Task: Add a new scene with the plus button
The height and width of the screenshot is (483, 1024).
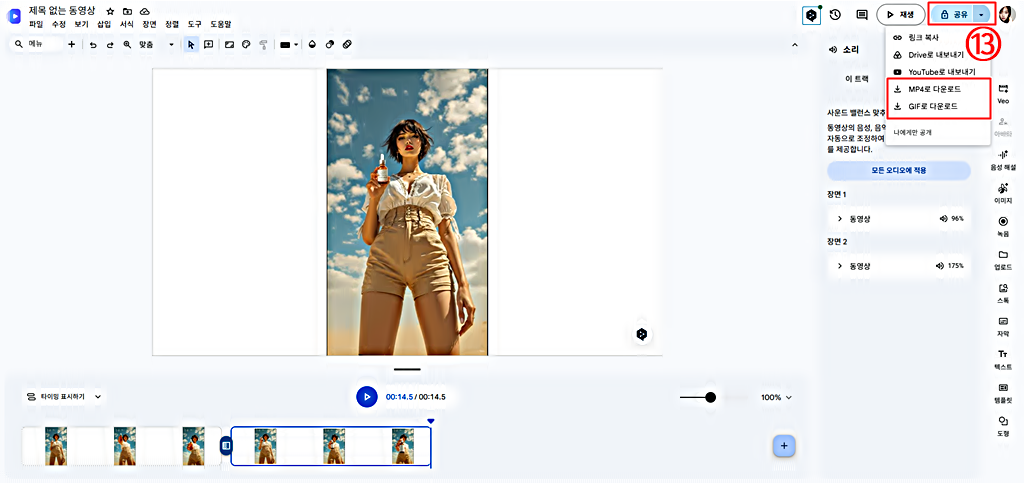Action: [x=784, y=446]
